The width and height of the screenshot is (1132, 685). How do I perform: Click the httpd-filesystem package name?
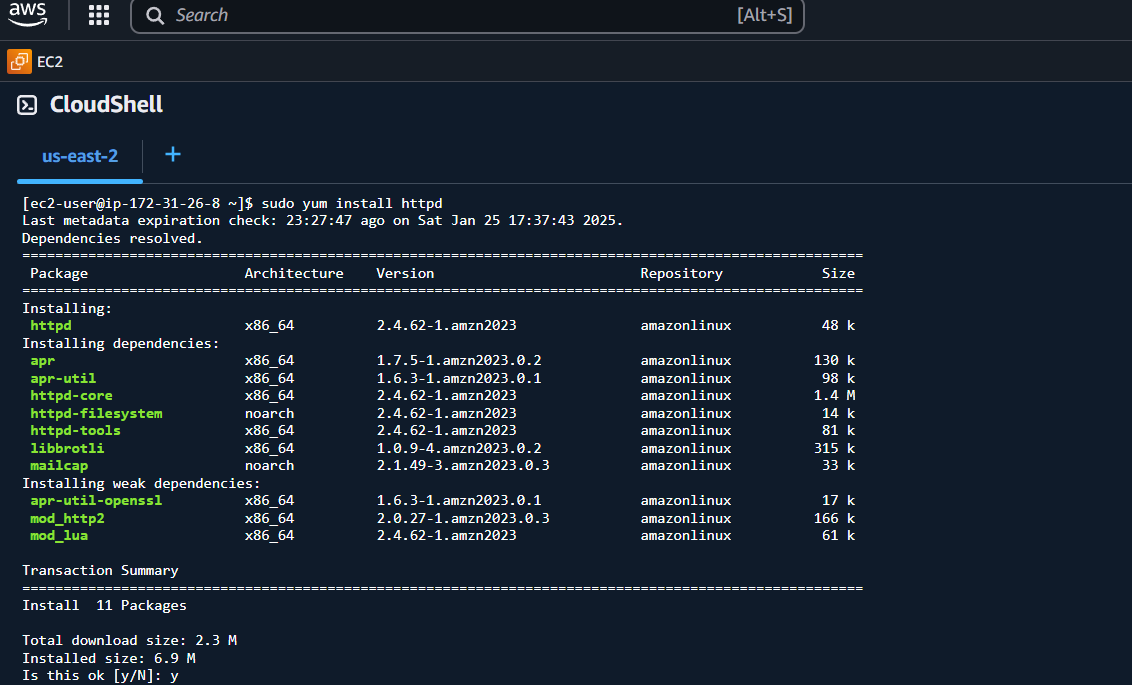coord(96,414)
